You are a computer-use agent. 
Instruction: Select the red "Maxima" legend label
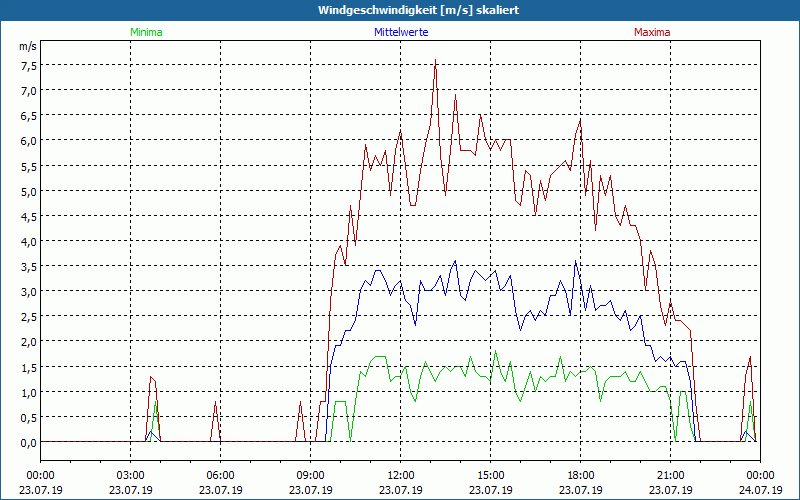(x=652, y=32)
